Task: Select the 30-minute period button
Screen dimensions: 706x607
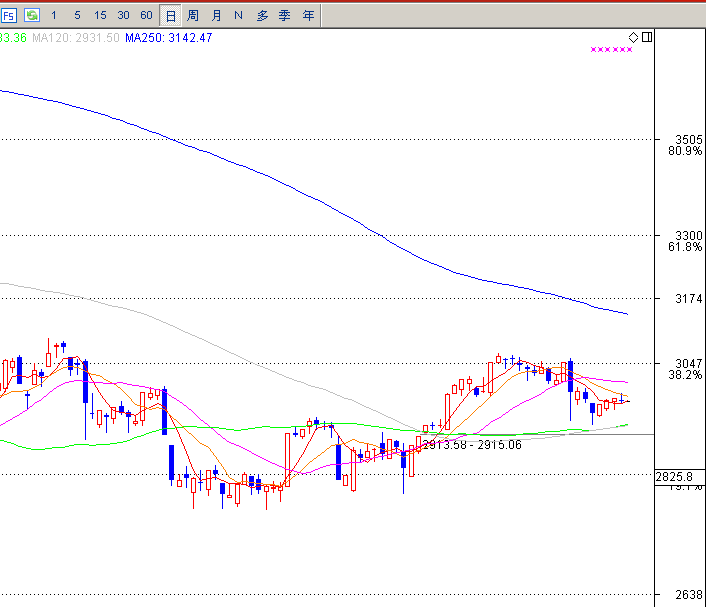Action: point(123,15)
